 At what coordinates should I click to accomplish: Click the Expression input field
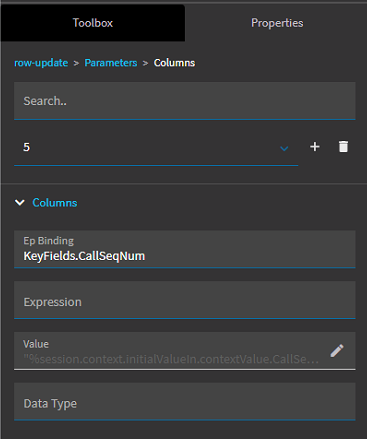[x=185, y=300]
